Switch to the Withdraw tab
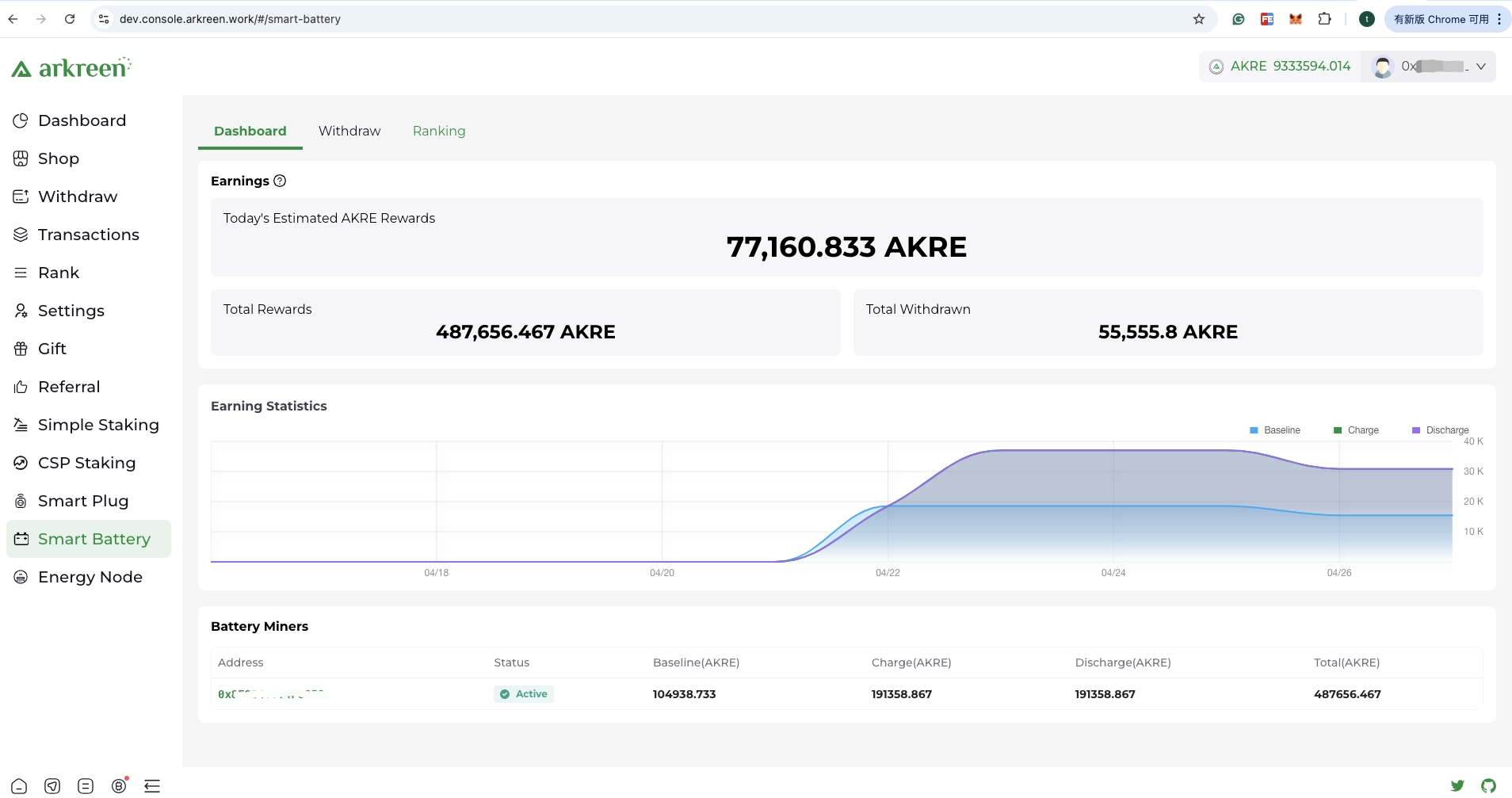The width and height of the screenshot is (1512, 798). pyautogui.click(x=349, y=131)
